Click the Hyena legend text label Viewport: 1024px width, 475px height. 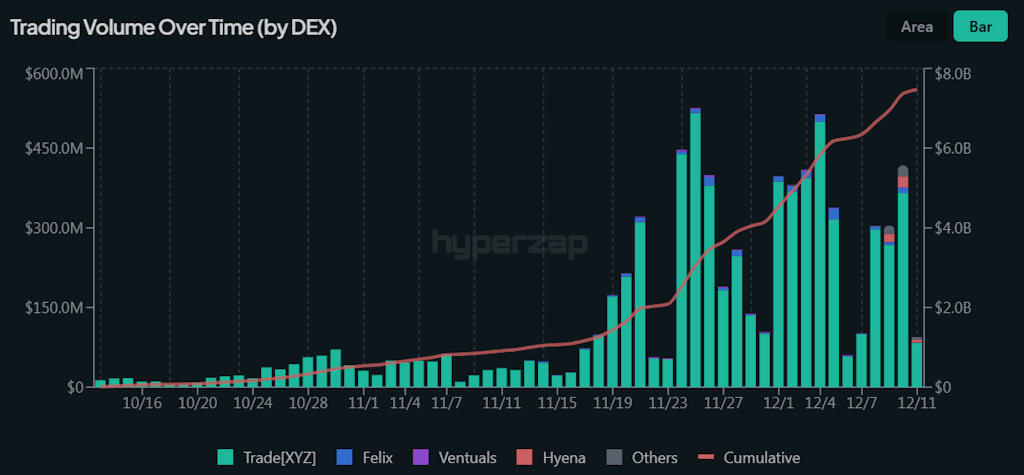564,457
